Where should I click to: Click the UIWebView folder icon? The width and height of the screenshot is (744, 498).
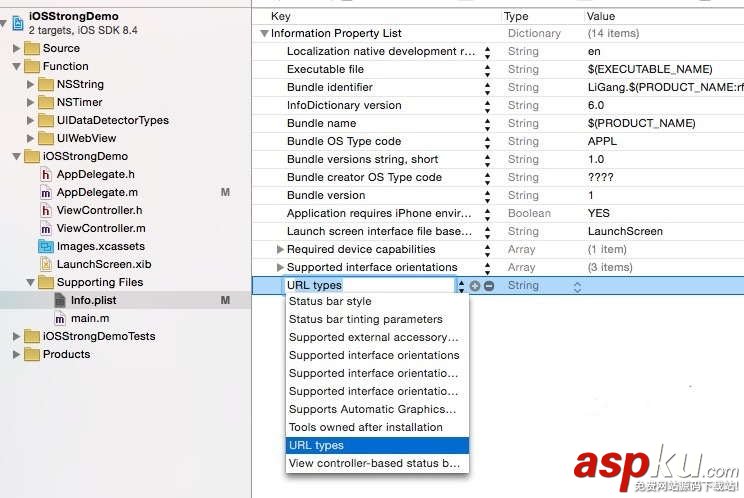(x=46, y=138)
